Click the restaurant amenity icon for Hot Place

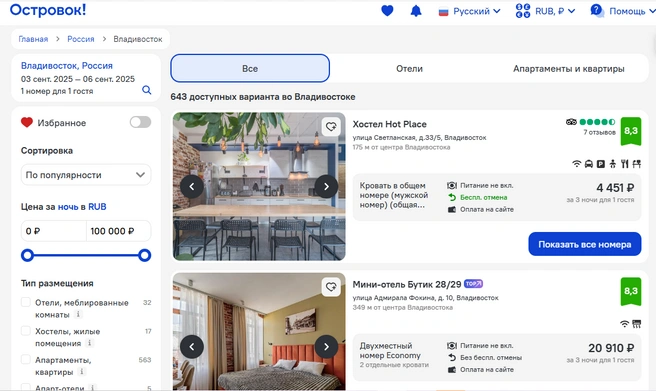(x=625, y=164)
